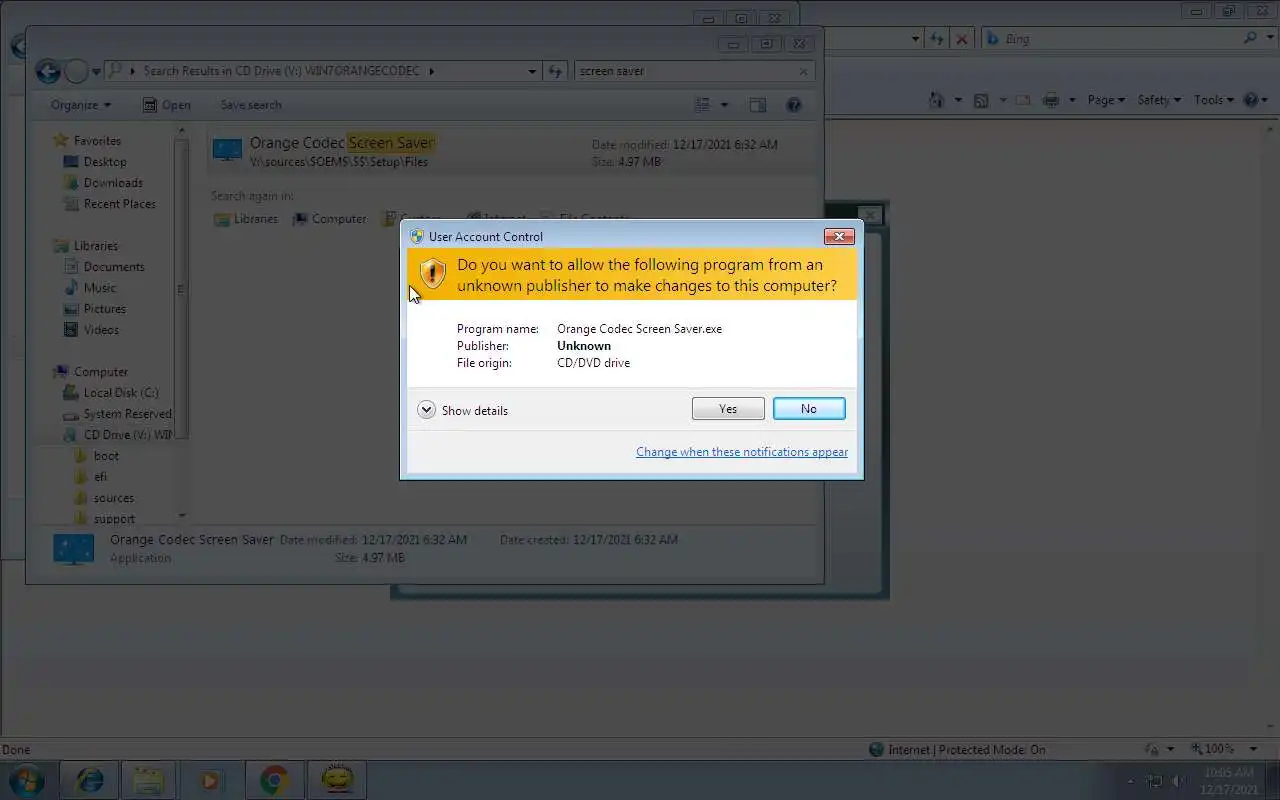Screen dimensions: 1280x800
Task: Open recent locations dropdown in Explorer
Action: click(96, 71)
